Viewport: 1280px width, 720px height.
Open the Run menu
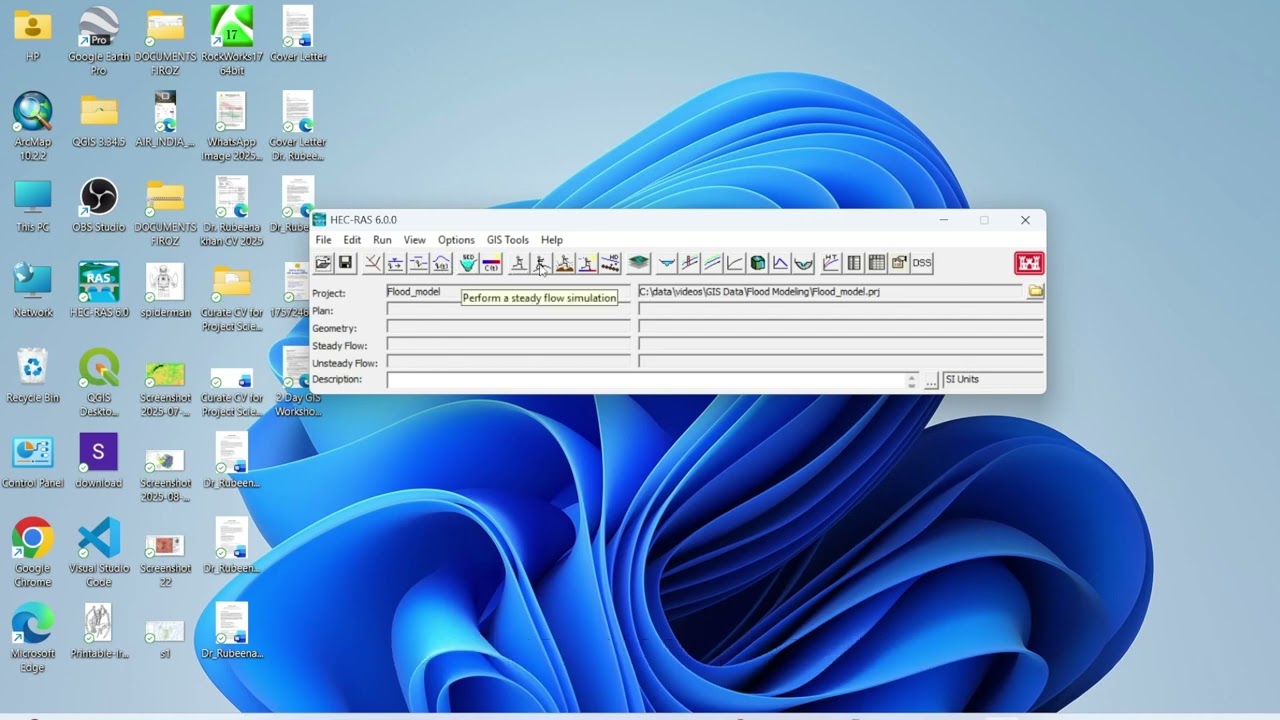pyautogui.click(x=382, y=240)
